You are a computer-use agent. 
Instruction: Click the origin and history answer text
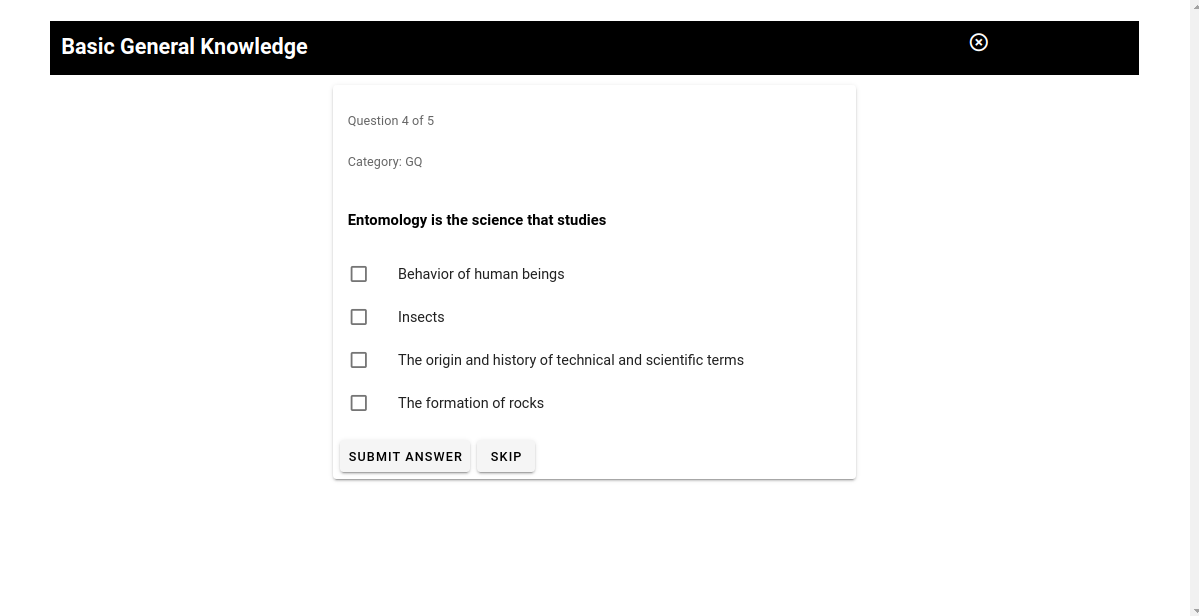click(570, 360)
